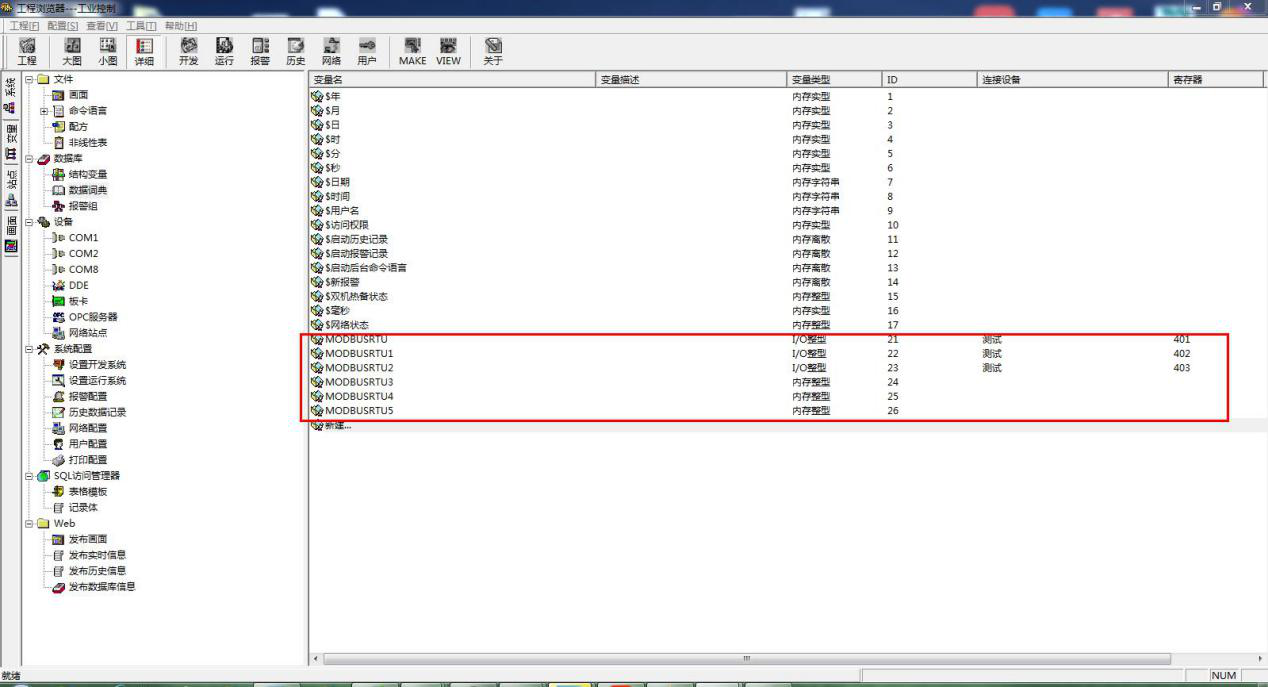Open the VIEW runtime icon

coord(448,51)
